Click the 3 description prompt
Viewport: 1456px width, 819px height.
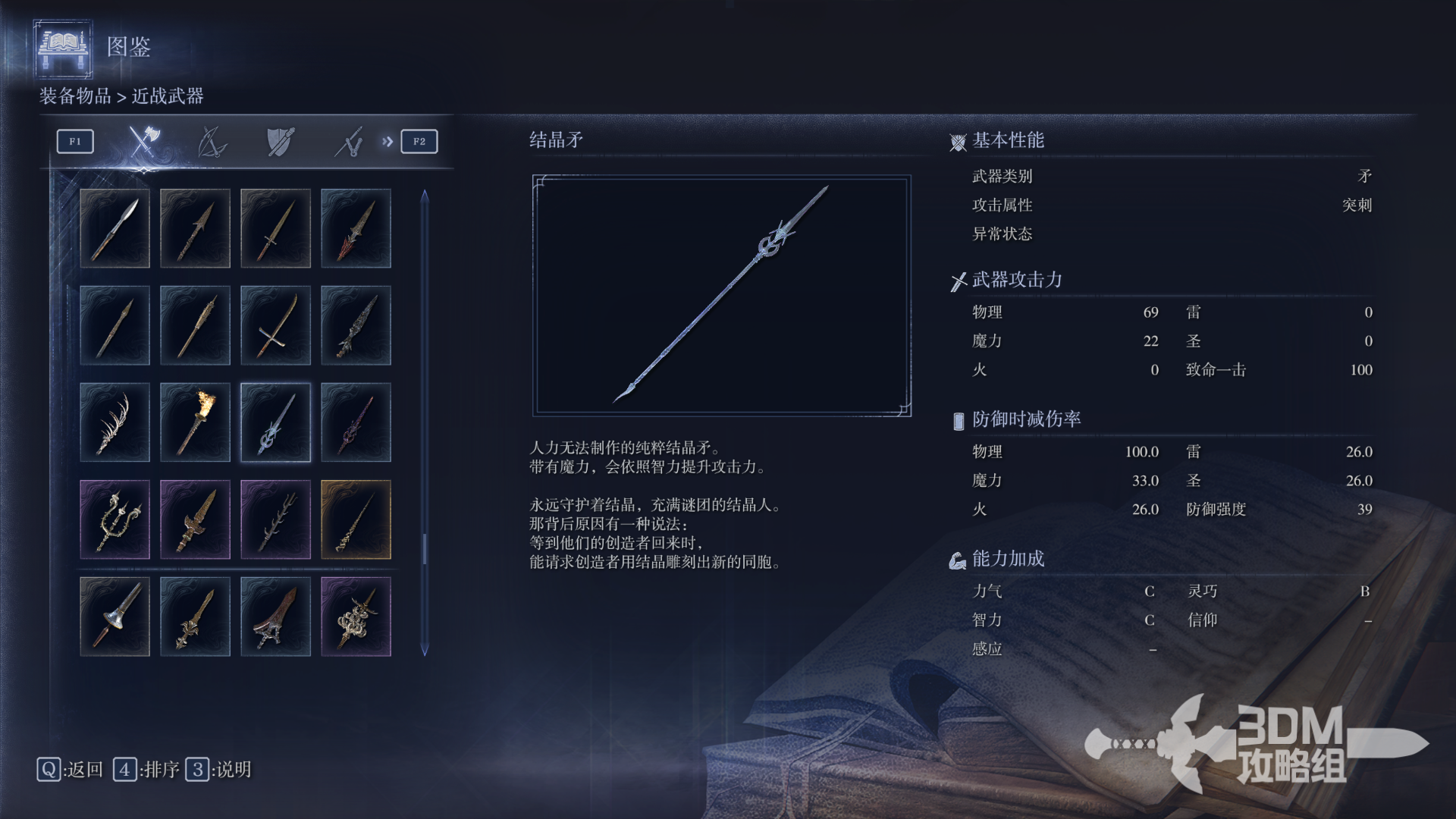click(x=218, y=770)
